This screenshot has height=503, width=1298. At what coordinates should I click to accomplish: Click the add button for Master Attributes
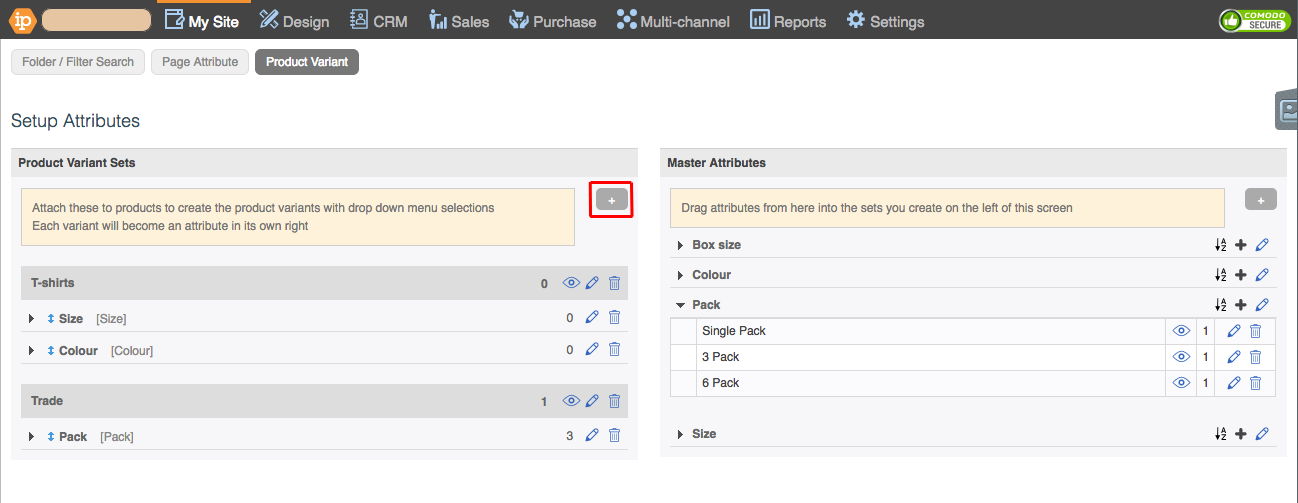click(x=1260, y=200)
